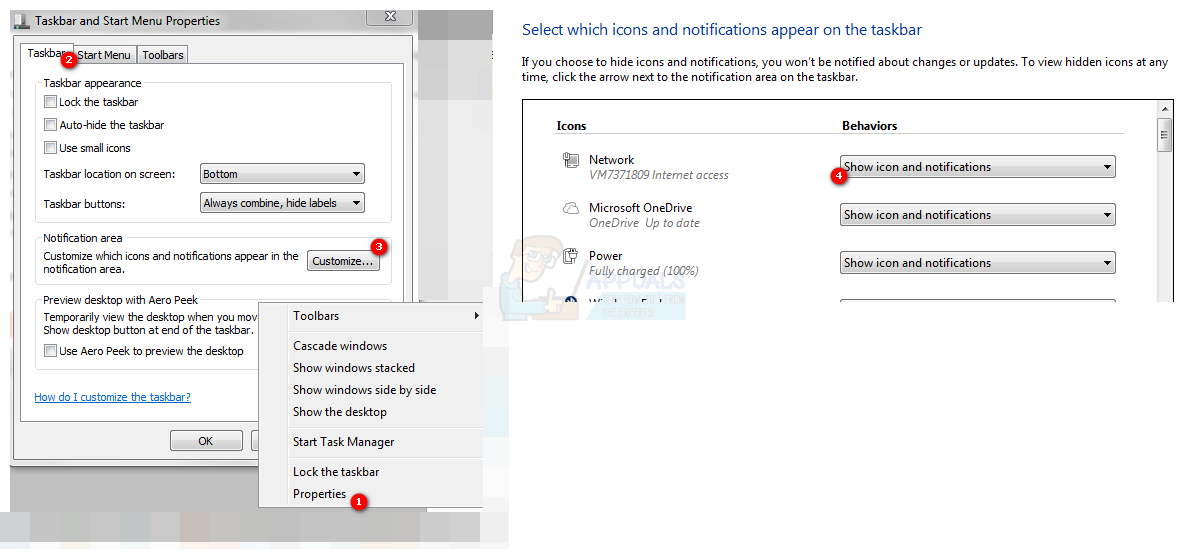Click OneDrive Up to date text
The height and width of the screenshot is (554, 1184).
pyautogui.click(x=644, y=223)
